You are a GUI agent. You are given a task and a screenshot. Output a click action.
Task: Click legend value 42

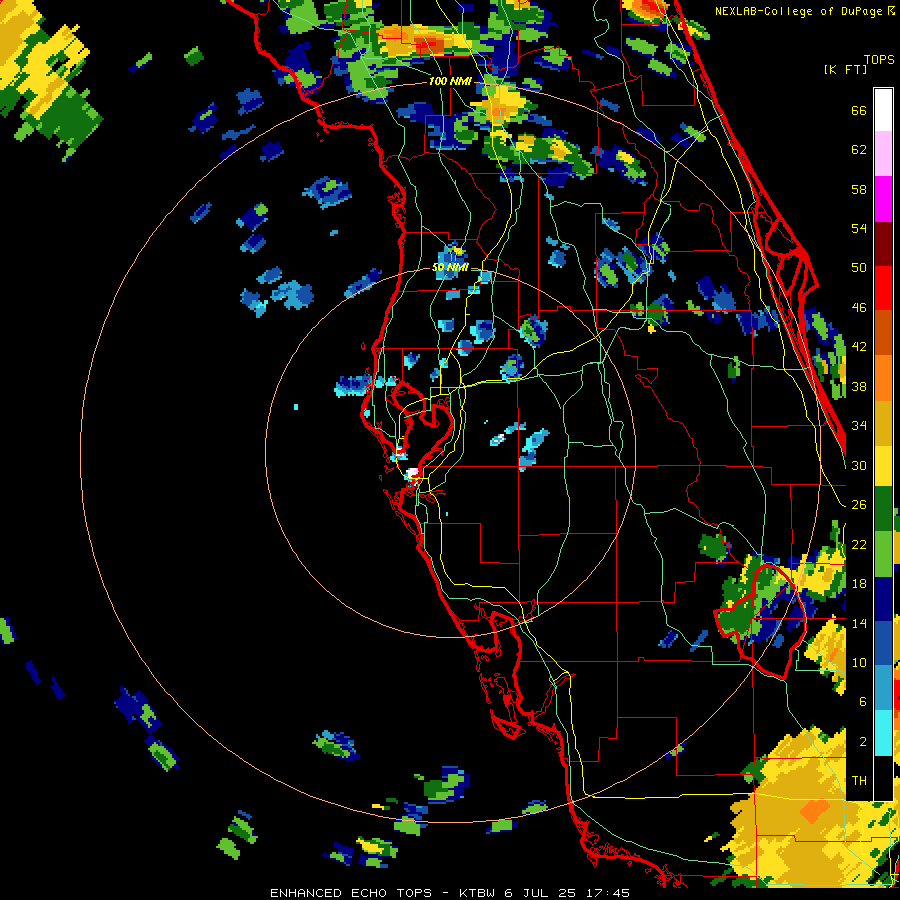pos(859,347)
